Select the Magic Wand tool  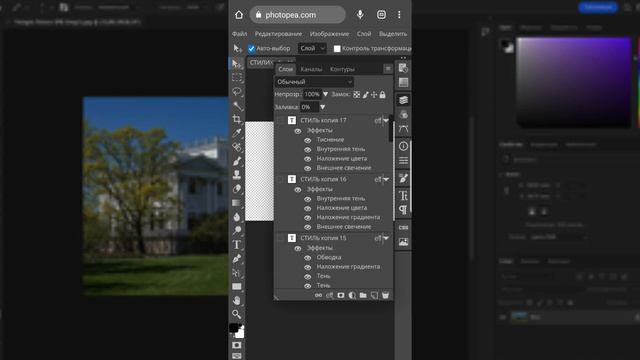click(237, 106)
